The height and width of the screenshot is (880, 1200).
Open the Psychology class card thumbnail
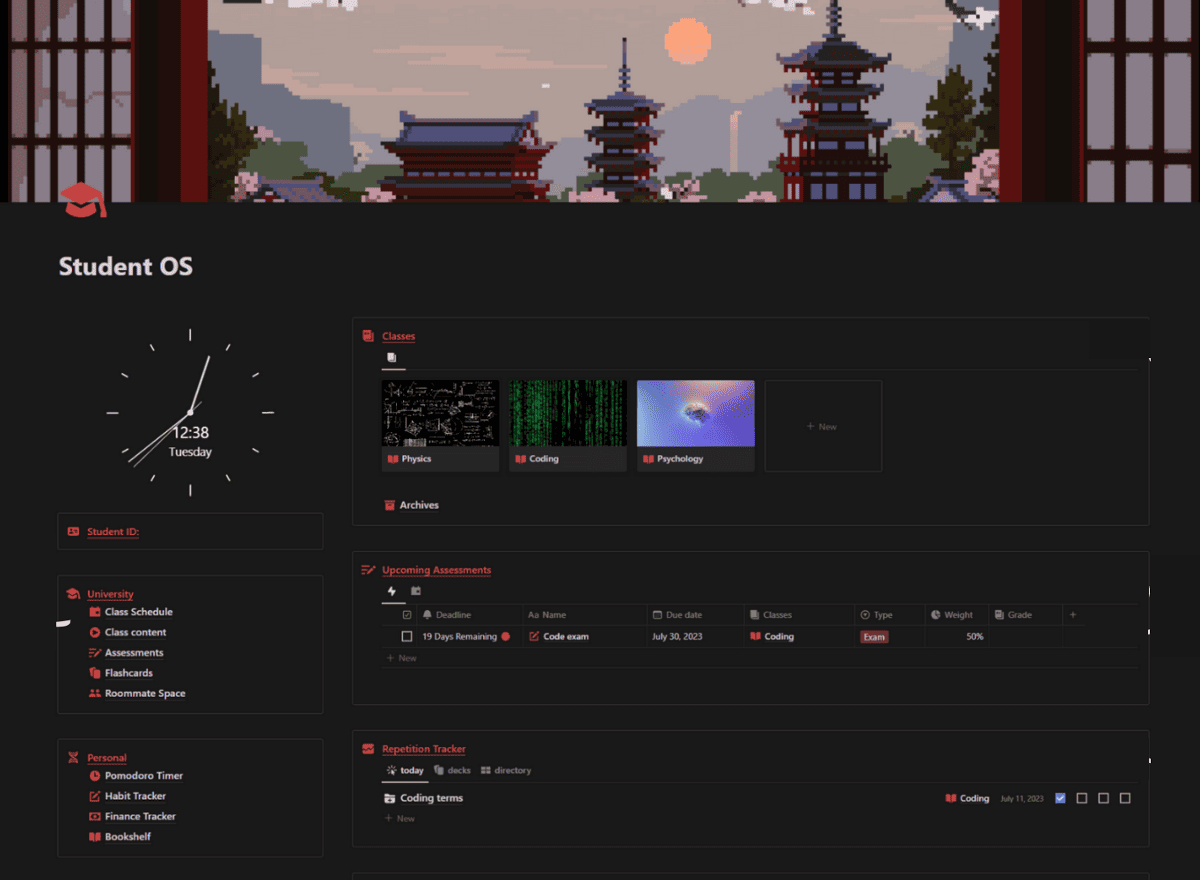tap(695, 413)
